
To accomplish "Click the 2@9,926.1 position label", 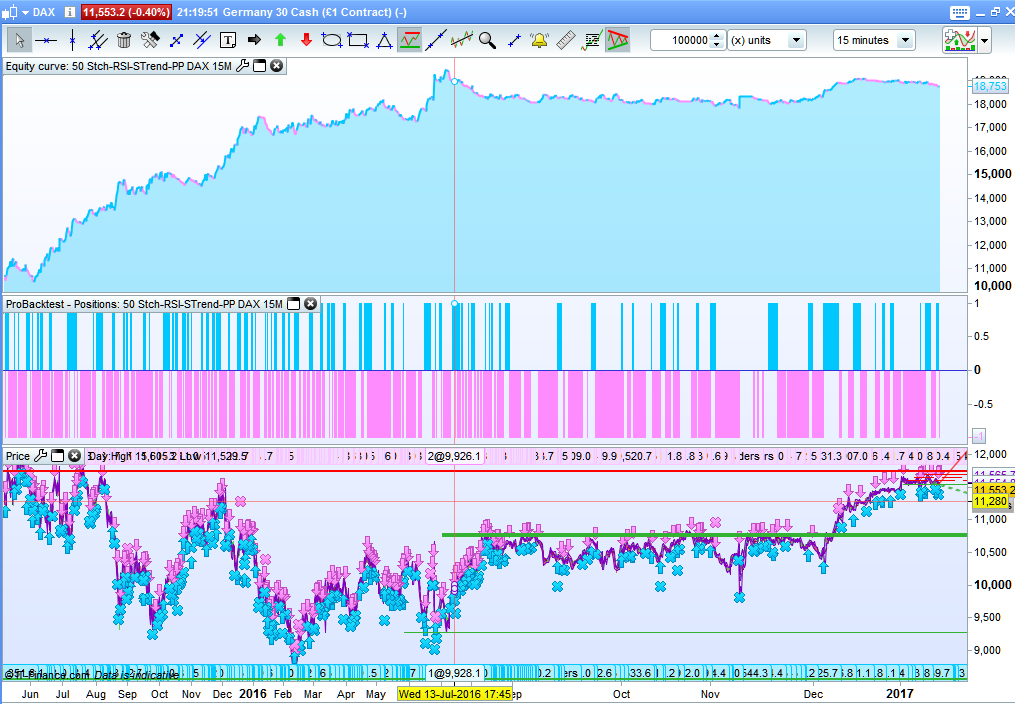I will coord(454,456).
